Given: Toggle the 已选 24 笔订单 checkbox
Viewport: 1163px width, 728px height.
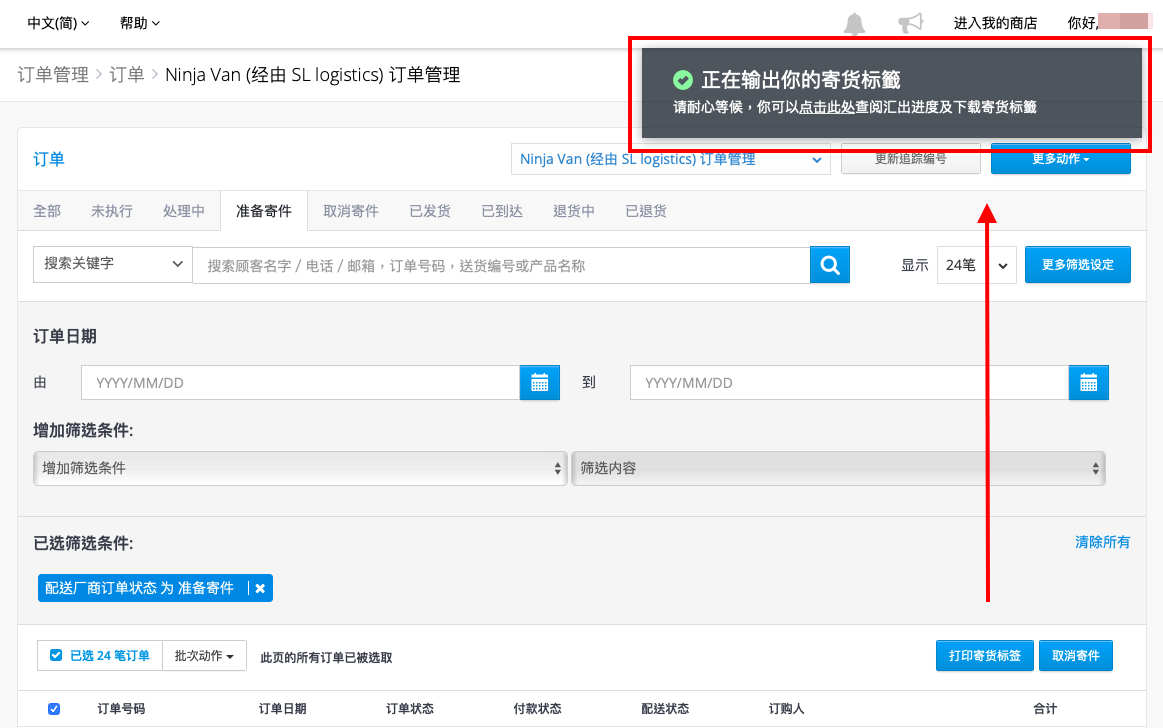Looking at the screenshot, I should (56, 655).
